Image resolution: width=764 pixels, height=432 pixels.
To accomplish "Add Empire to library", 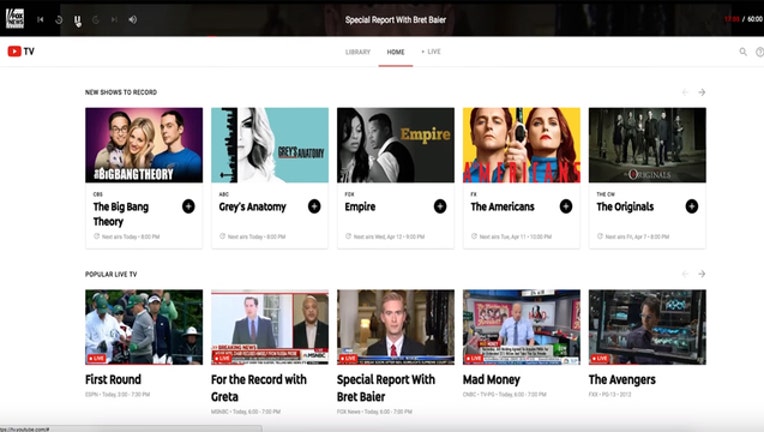I will pos(440,206).
